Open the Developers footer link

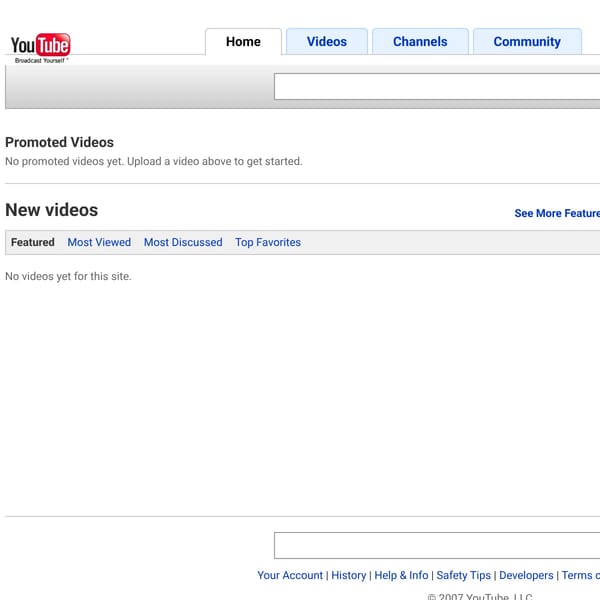point(526,575)
